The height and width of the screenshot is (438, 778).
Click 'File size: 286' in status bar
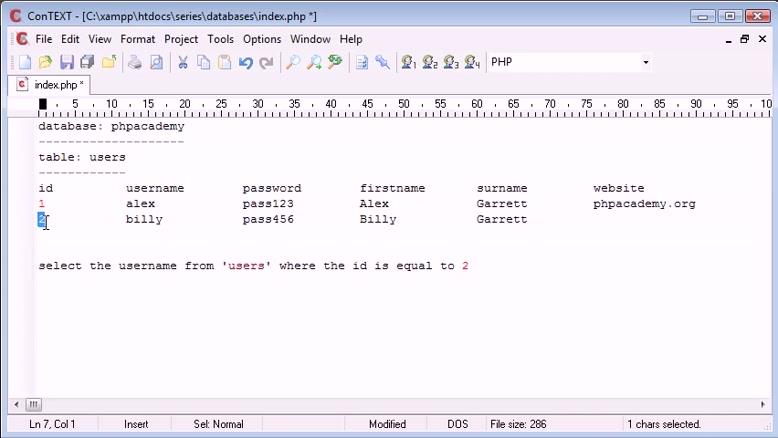coord(518,425)
